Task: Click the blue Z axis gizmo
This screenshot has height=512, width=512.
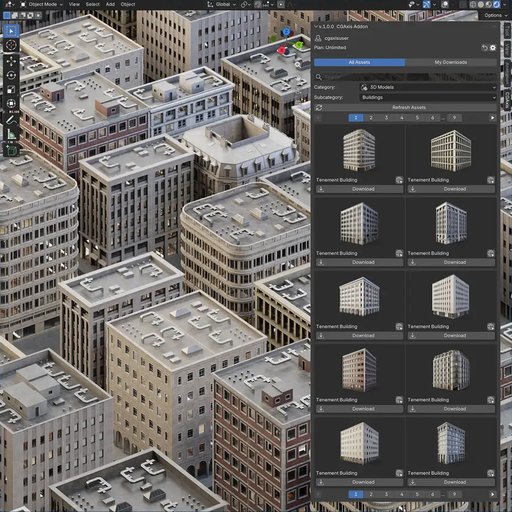Action: (286, 32)
